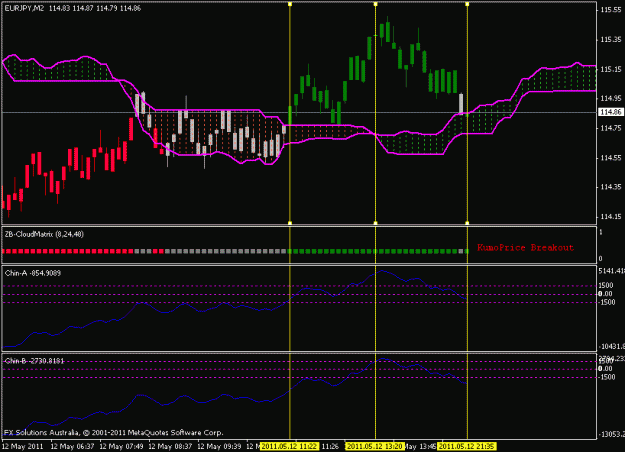Click the yellow 2011.05.12 11:22 date label
The width and height of the screenshot is (625, 452).
click(x=289, y=446)
